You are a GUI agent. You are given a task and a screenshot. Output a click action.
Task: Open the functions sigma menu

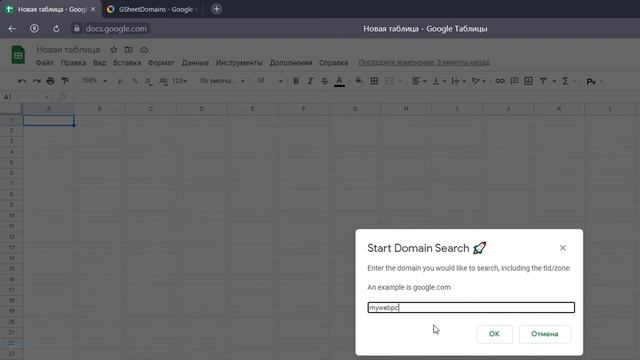pos(565,81)
